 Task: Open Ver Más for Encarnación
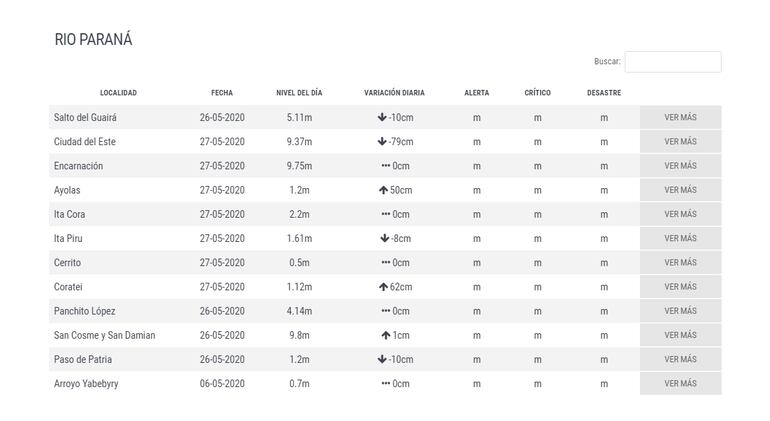point(680,166)
